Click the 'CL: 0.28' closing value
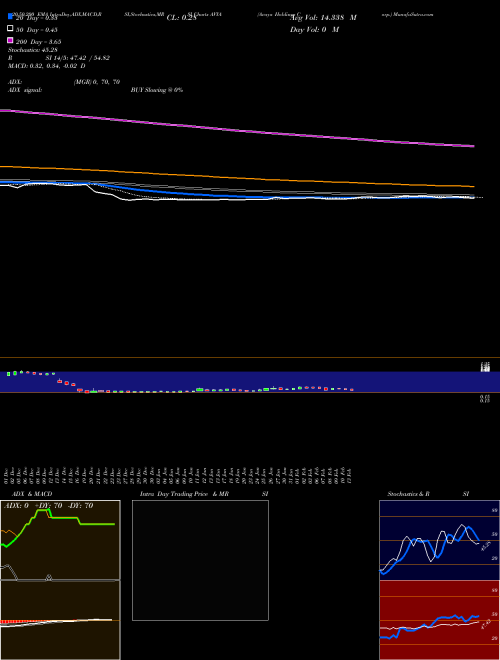The width and height of the screenshot is (500, 660). (181, 18)
